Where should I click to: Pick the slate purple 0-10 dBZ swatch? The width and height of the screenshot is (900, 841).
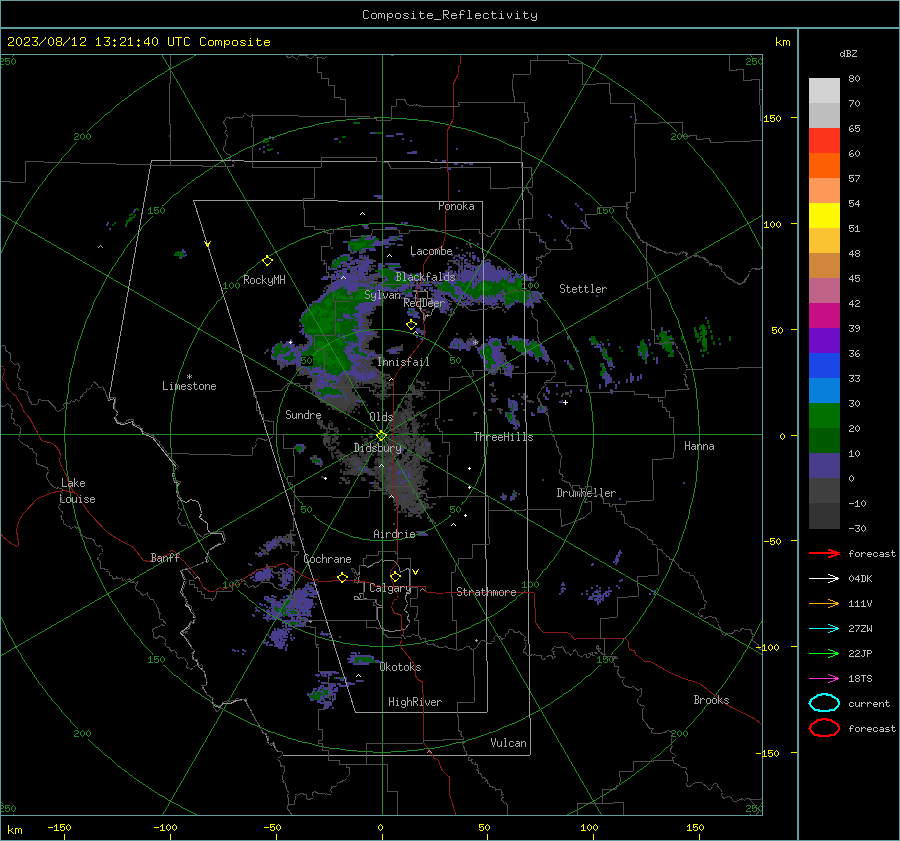(824, 465)
